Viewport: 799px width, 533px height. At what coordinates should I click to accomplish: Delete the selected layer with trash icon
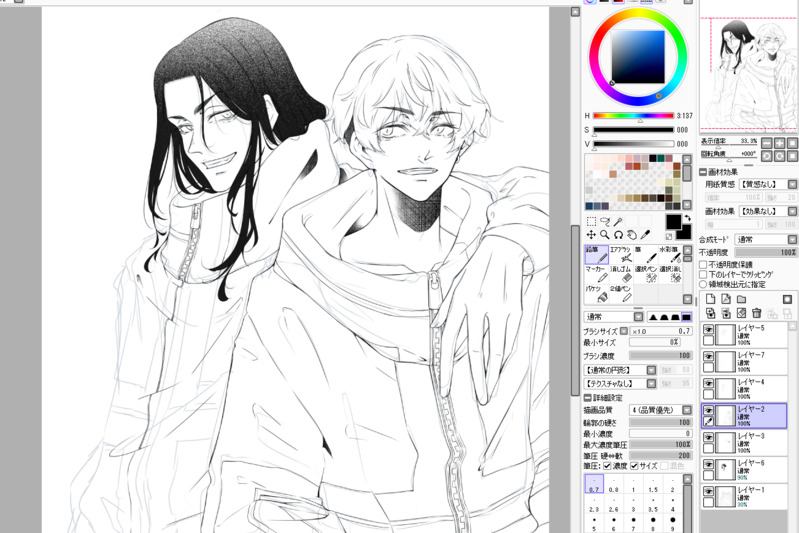757,313
